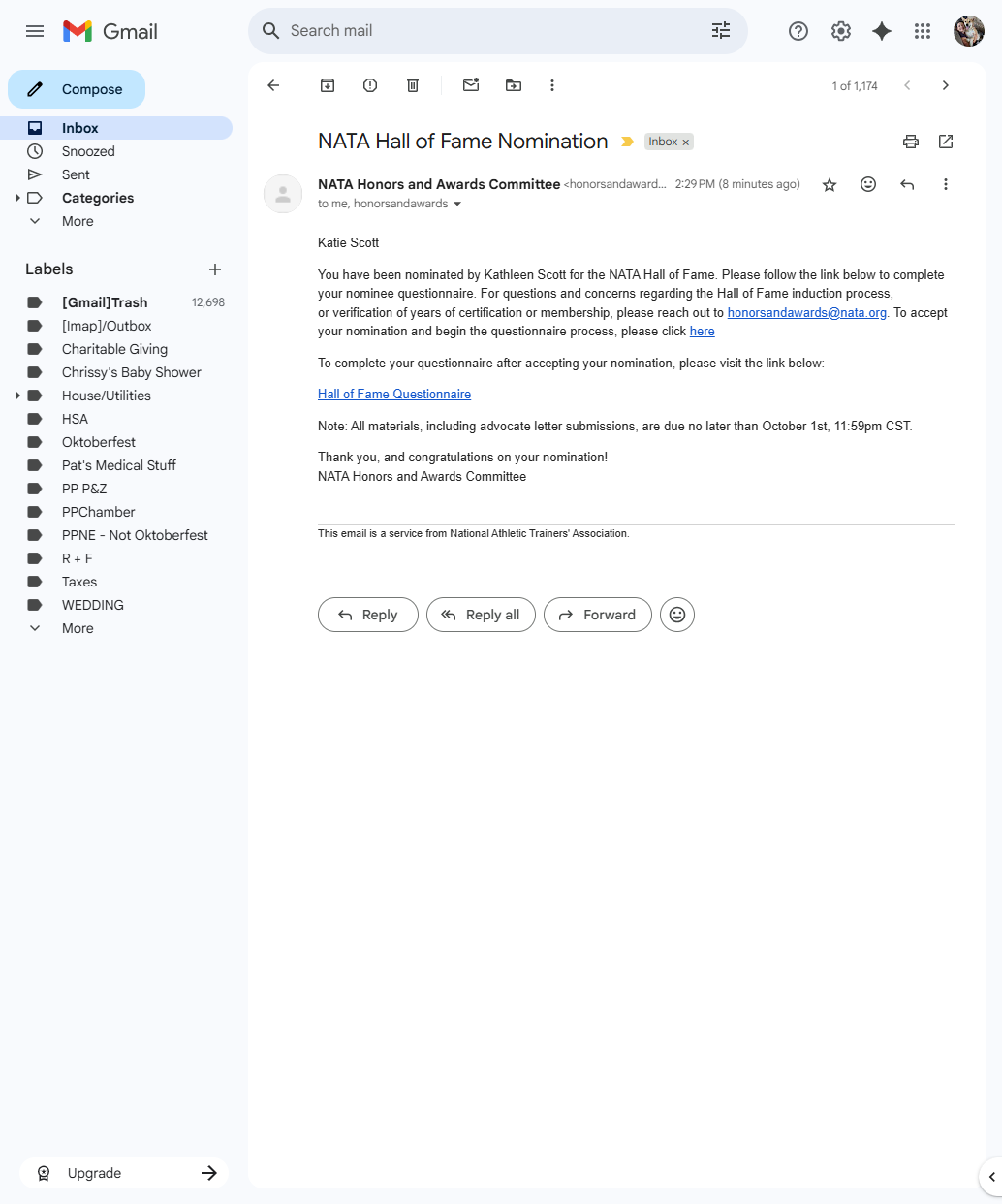Open the Charitable Giving label
The width and height of the screenshot is (1002, 1204).
(x=116, y=349)
